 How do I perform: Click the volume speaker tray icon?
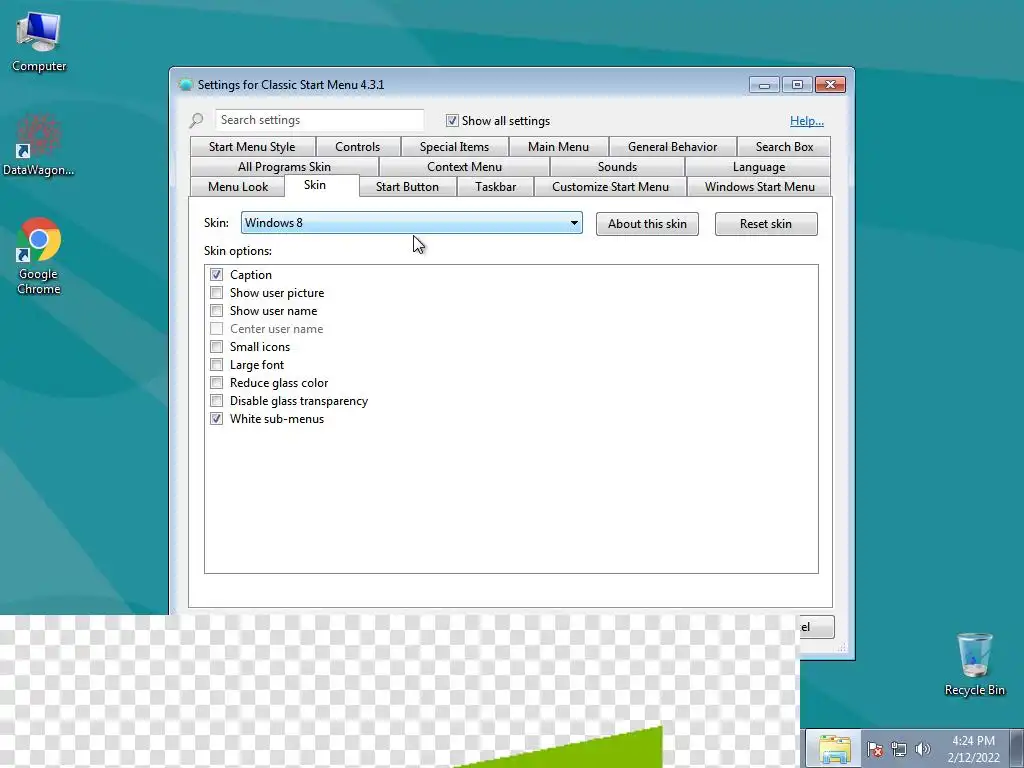(x=922, y=749)
